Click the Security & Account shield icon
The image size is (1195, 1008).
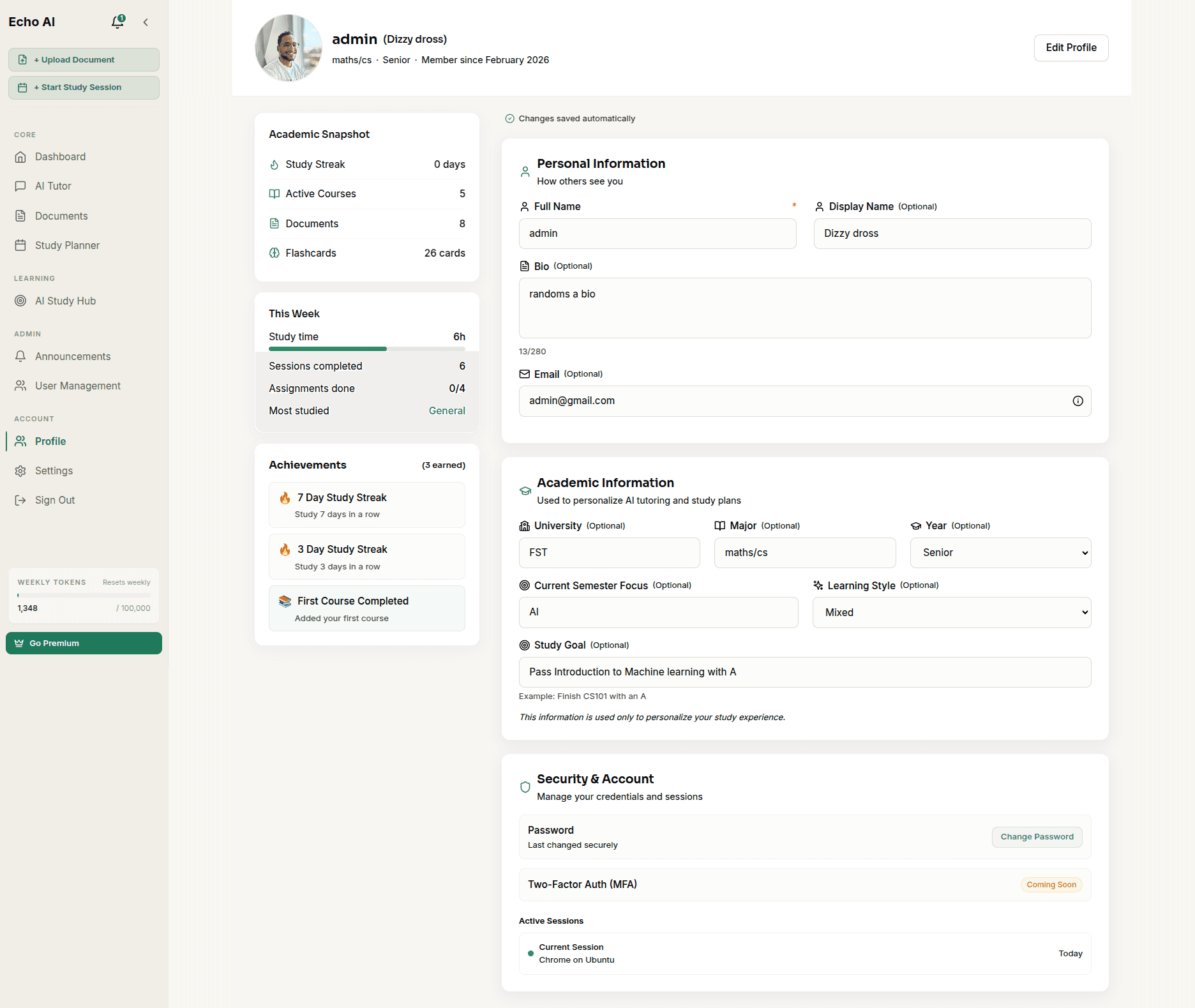tap(525, 787)
